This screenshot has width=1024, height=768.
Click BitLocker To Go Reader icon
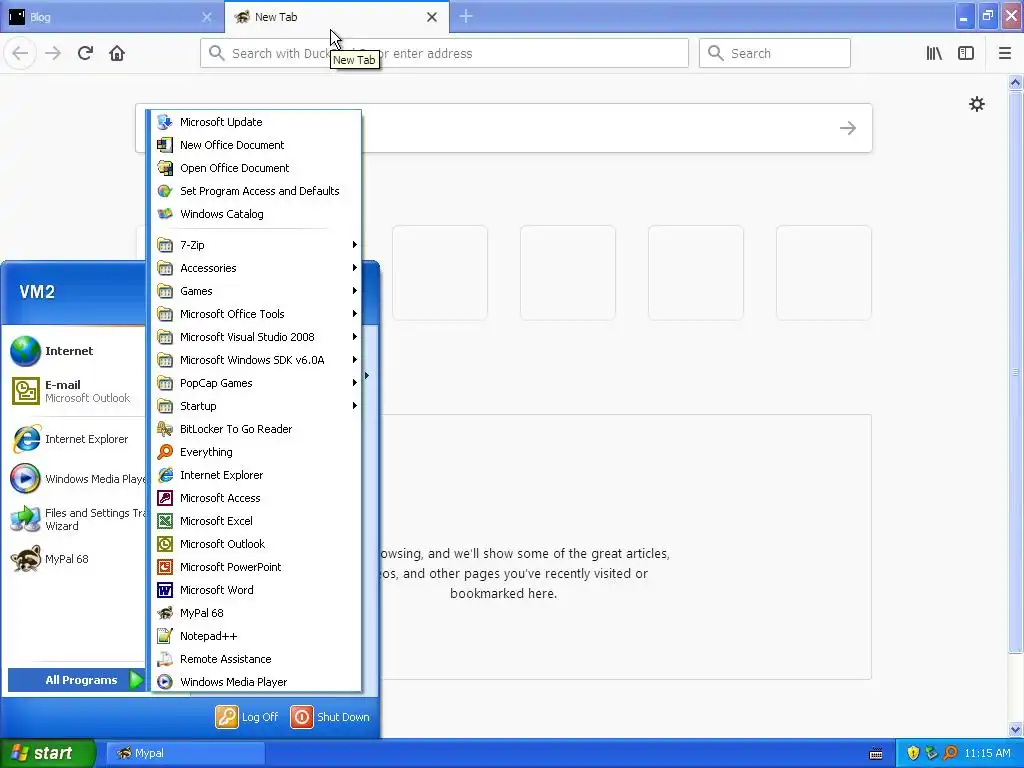point(165,429)
